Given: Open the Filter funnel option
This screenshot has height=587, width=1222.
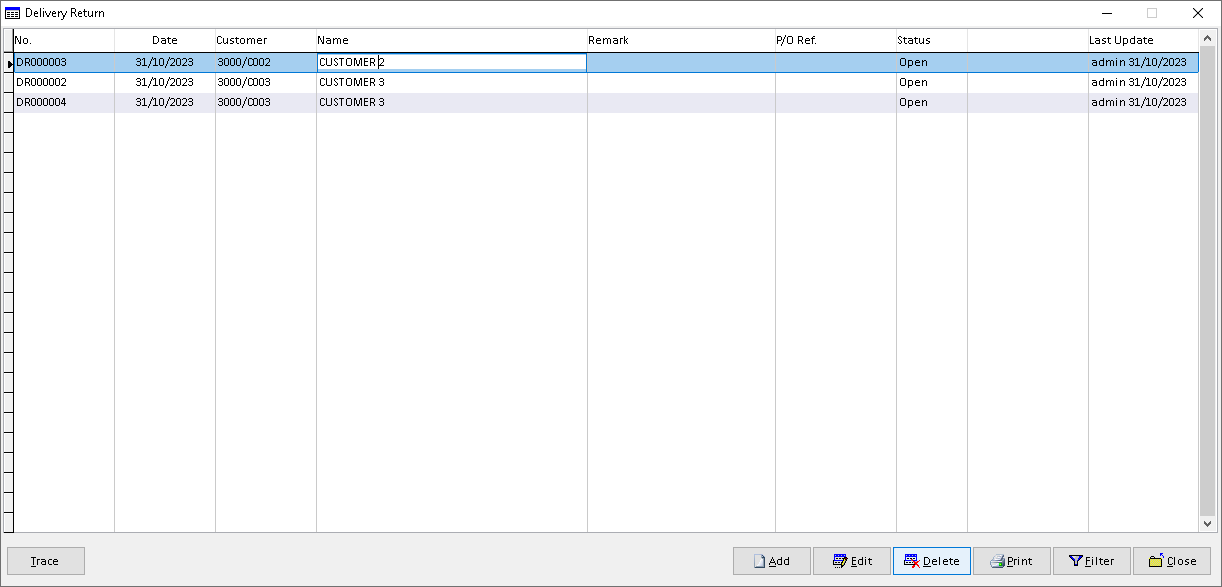Looking at the screenshot, I should (x=1091, y=561).
